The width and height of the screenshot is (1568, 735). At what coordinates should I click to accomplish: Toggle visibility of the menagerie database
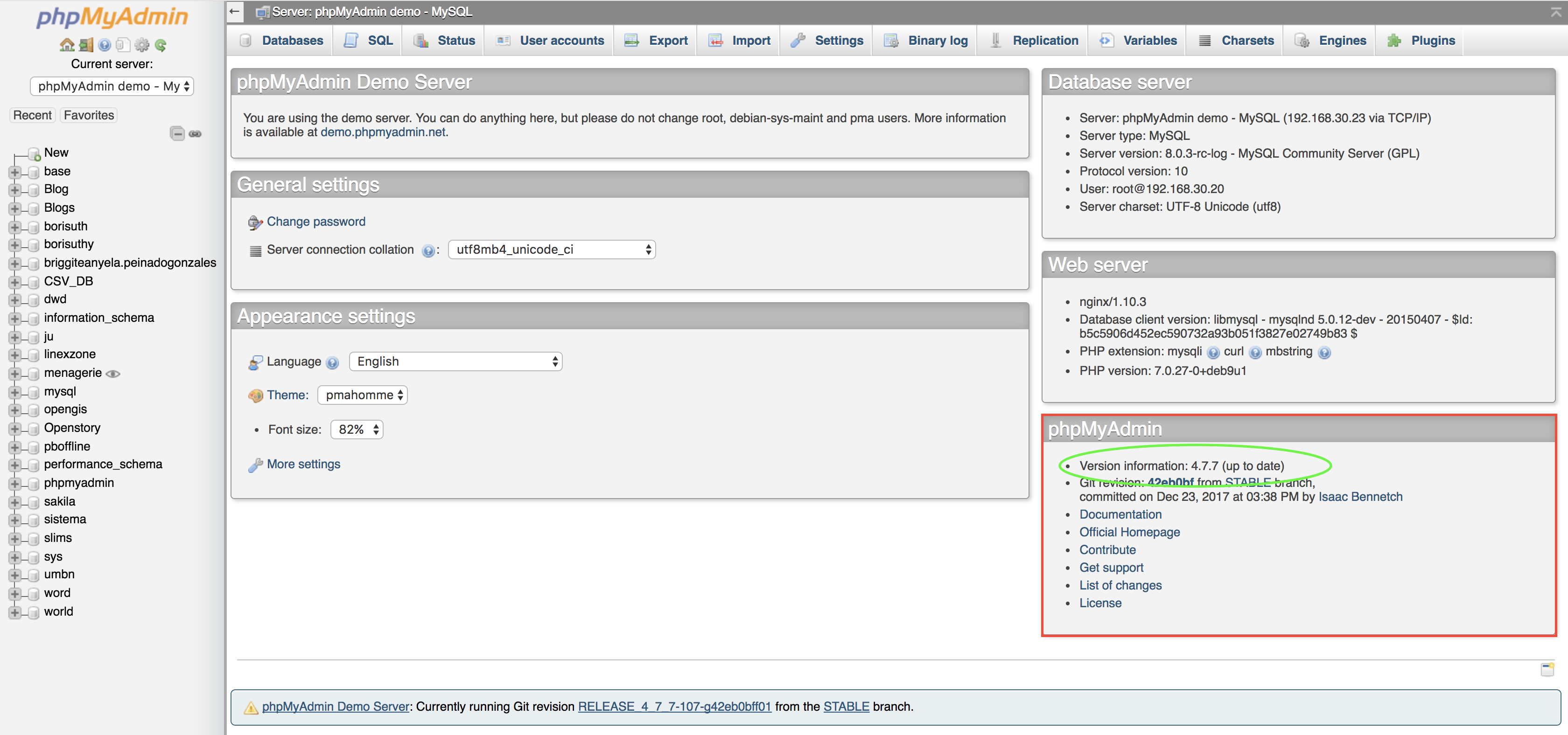(114, 373)
